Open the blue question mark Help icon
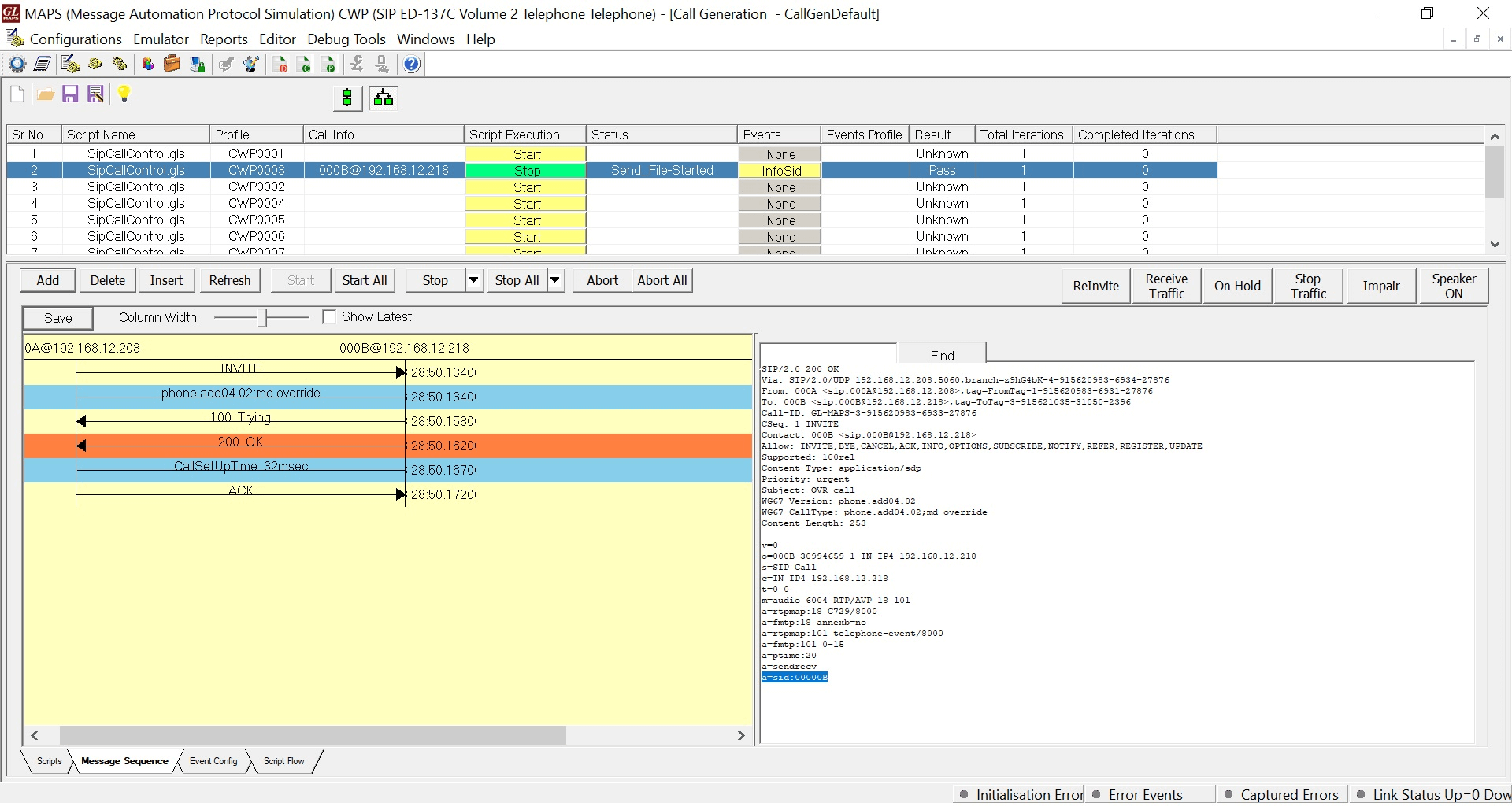 (411, 65)
